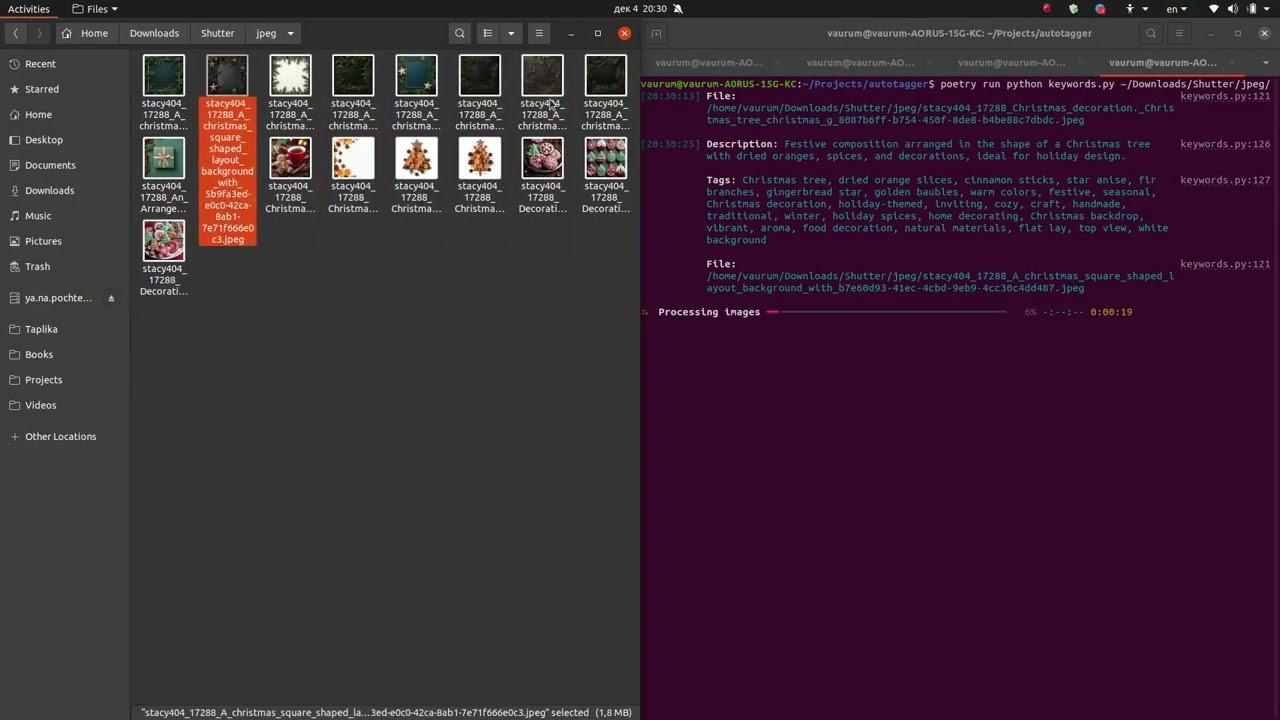Open search in the Files window
This screenshot has height=720, width=1280.
tap(459, 33)
